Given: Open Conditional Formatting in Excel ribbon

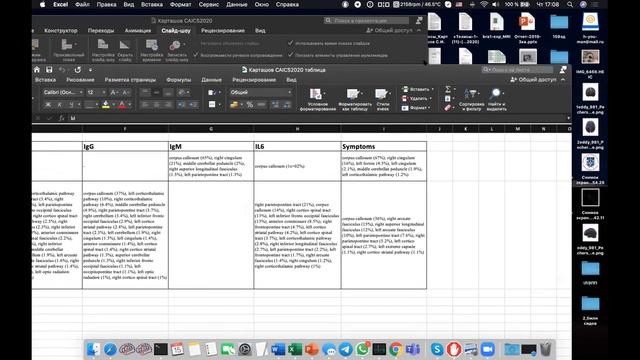Looking at the screenshot, I should click(x=317, y=99).
